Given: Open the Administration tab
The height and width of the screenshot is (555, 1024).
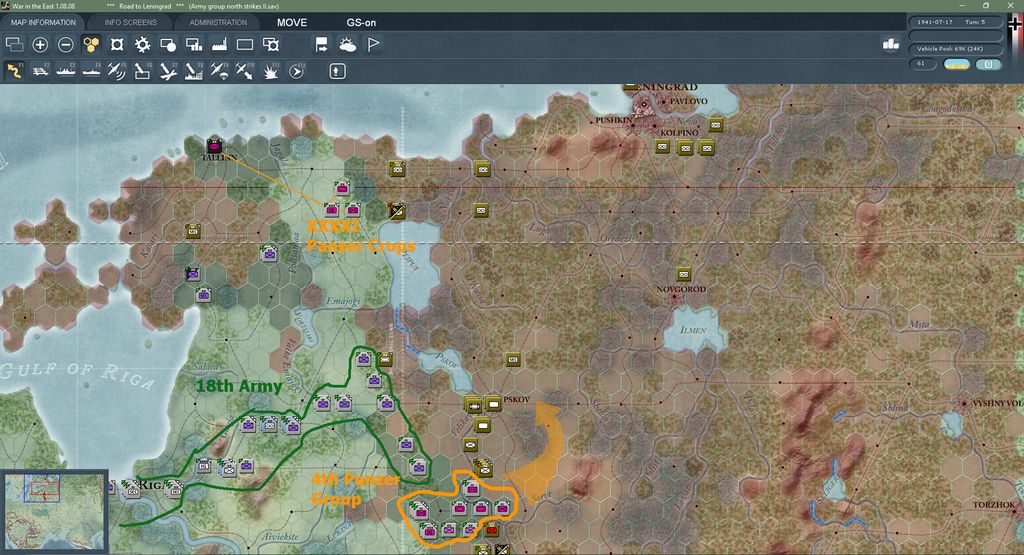Looking at the screenshot, I should 218,22.
